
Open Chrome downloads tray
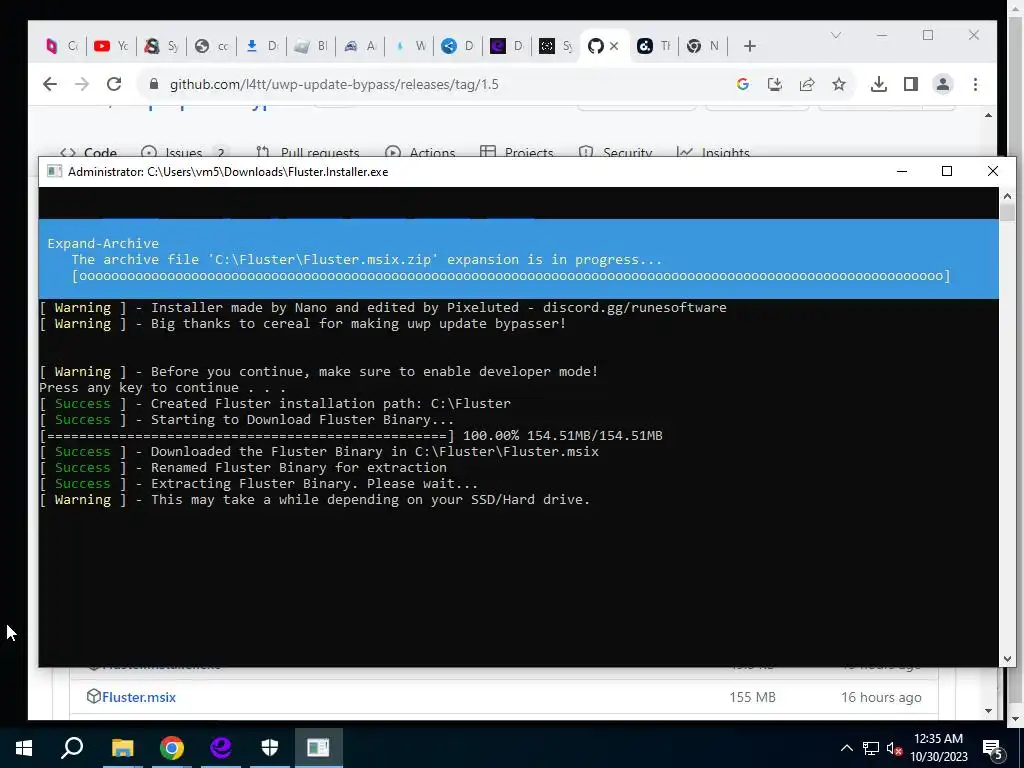pyautogui.click(x=878, y=84)
